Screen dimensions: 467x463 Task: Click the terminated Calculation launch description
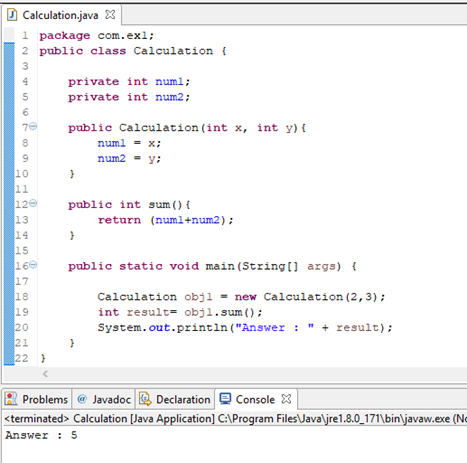(235, 418)
